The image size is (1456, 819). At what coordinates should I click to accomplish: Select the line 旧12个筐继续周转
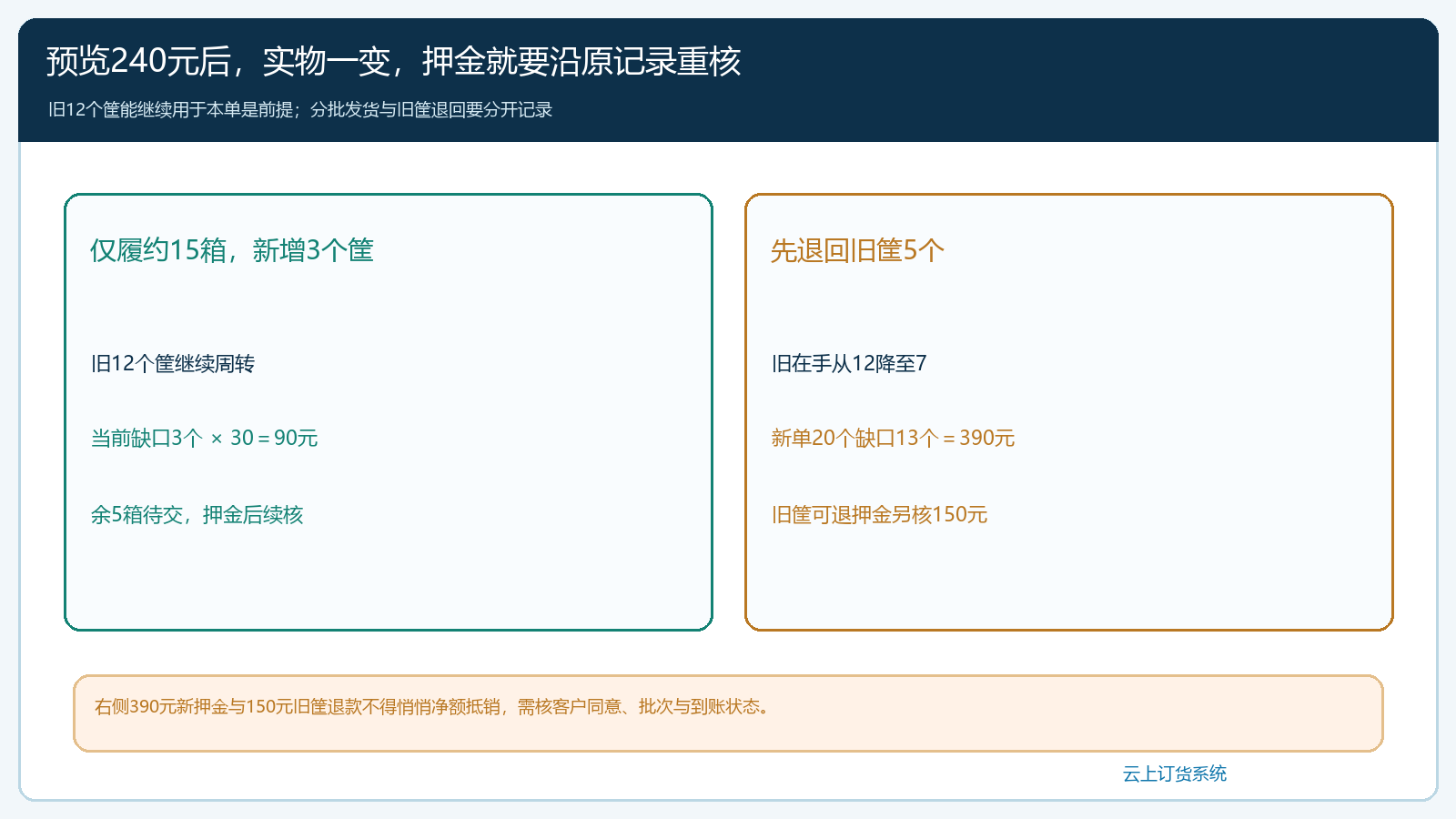click(173, 364)
